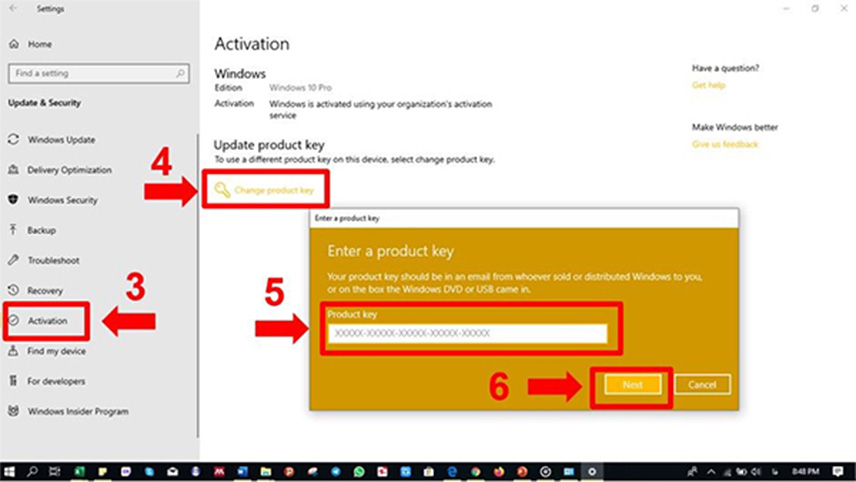Click the Windows Update refresh icon
The width and height of the screenshot is (856, 482).
14,139
